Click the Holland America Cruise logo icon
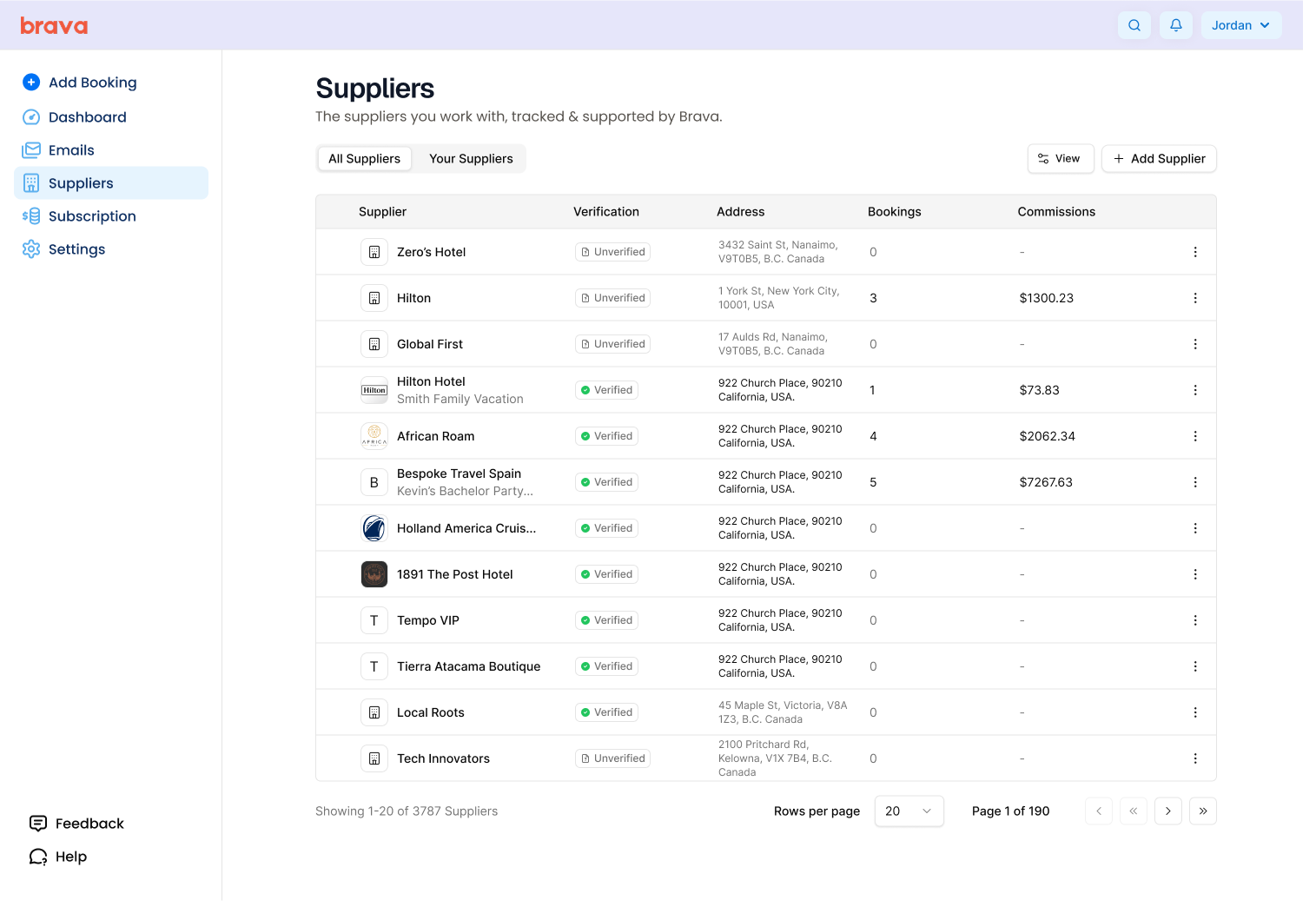Viewport: 1316px width, 907px height. click(x=374, y=528)
